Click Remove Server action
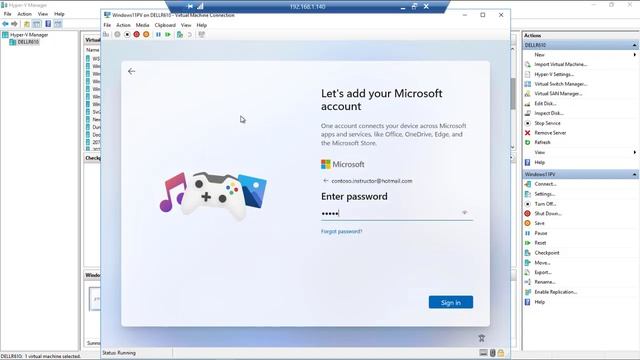The width and height of the screenshot is (640, 360). [550, 133]
